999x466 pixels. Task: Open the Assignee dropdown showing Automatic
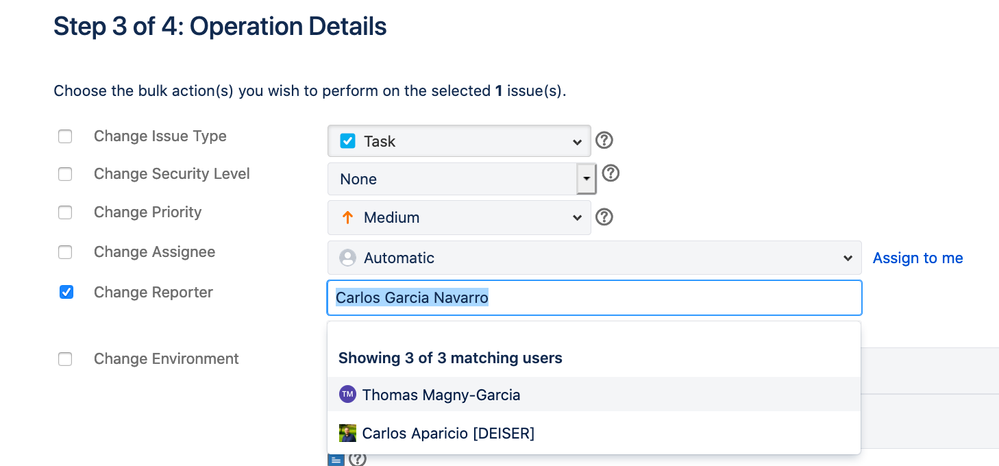(594, 258)
